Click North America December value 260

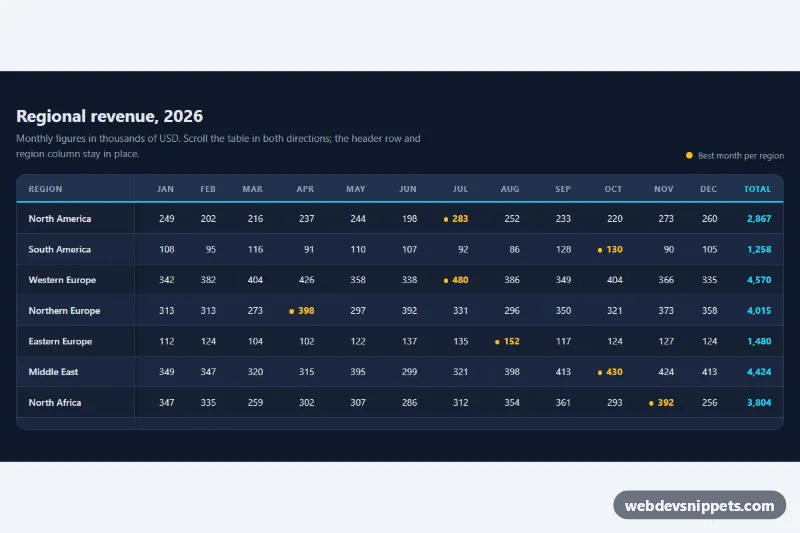click(709, 218)
